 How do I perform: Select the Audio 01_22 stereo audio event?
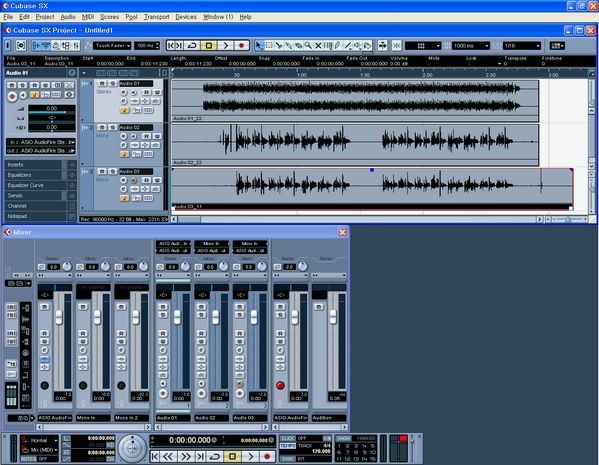pyautogui.click(x=355, y=101)
